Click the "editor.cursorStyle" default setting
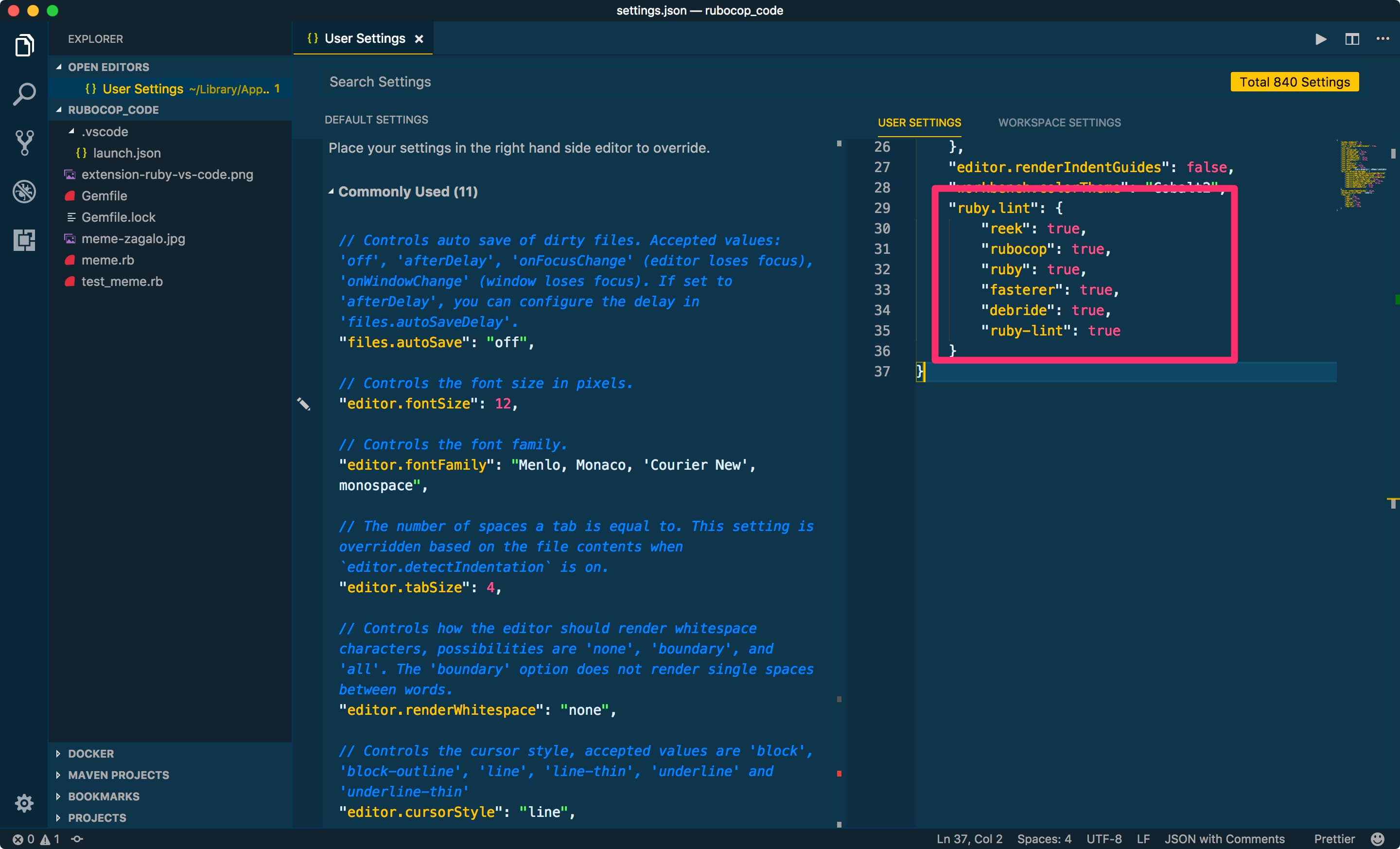The height and width of the screenshot is (849, 1400). pyautogui.click(x=457, y=812)
